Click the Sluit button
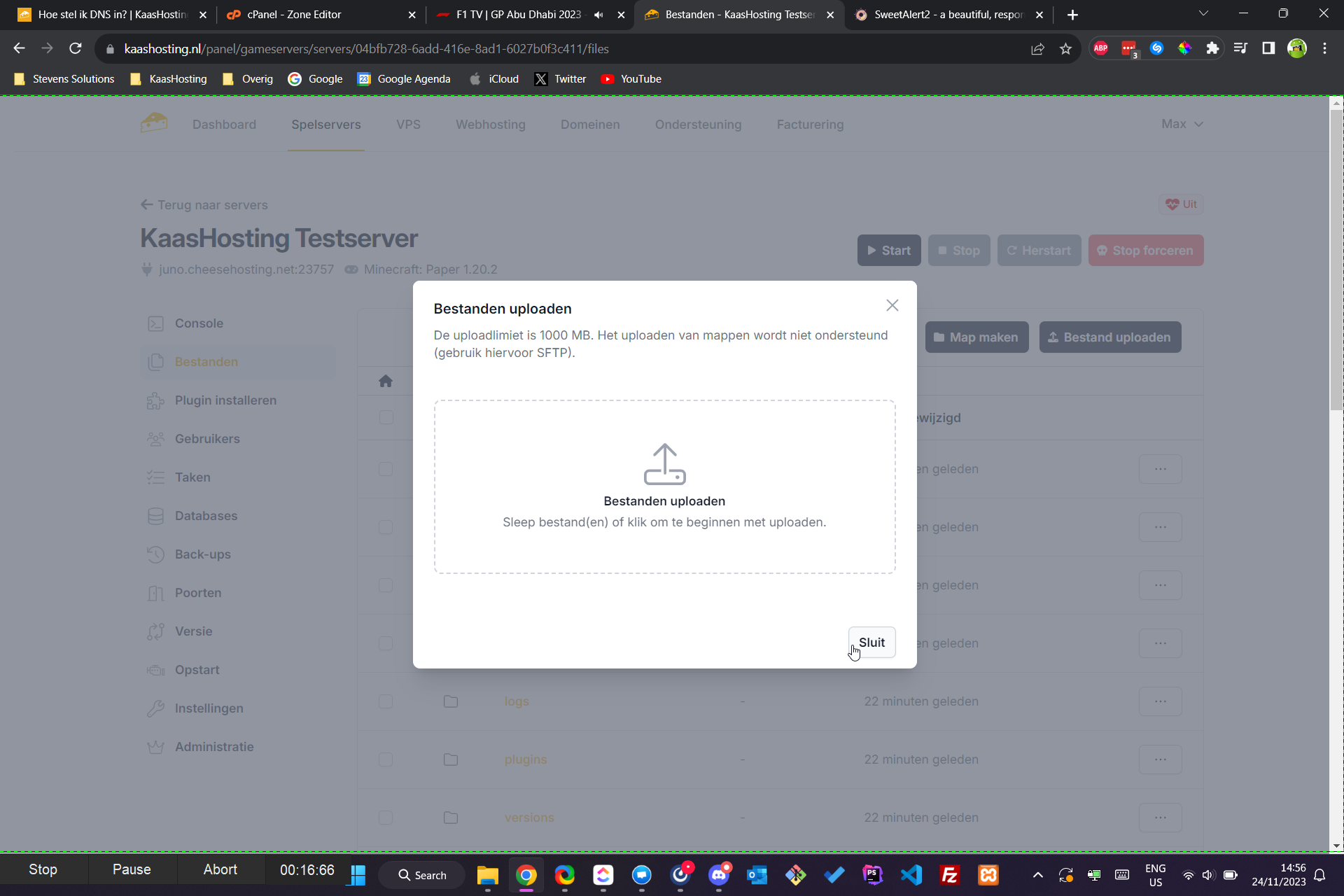 (x=871, y=643)
